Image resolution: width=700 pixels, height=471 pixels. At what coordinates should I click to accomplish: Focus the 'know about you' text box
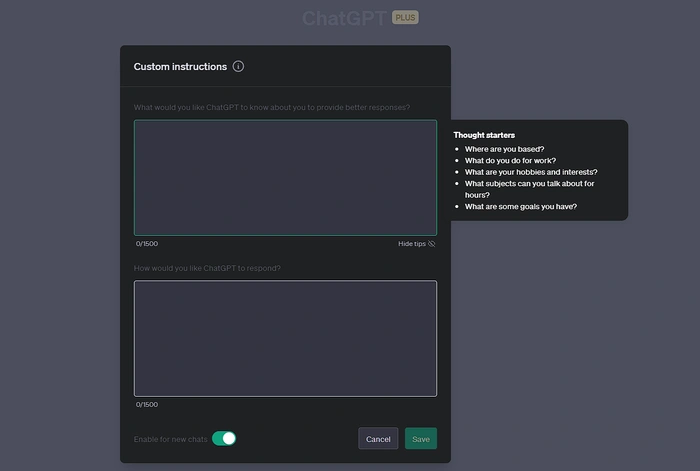pos(285,177)
